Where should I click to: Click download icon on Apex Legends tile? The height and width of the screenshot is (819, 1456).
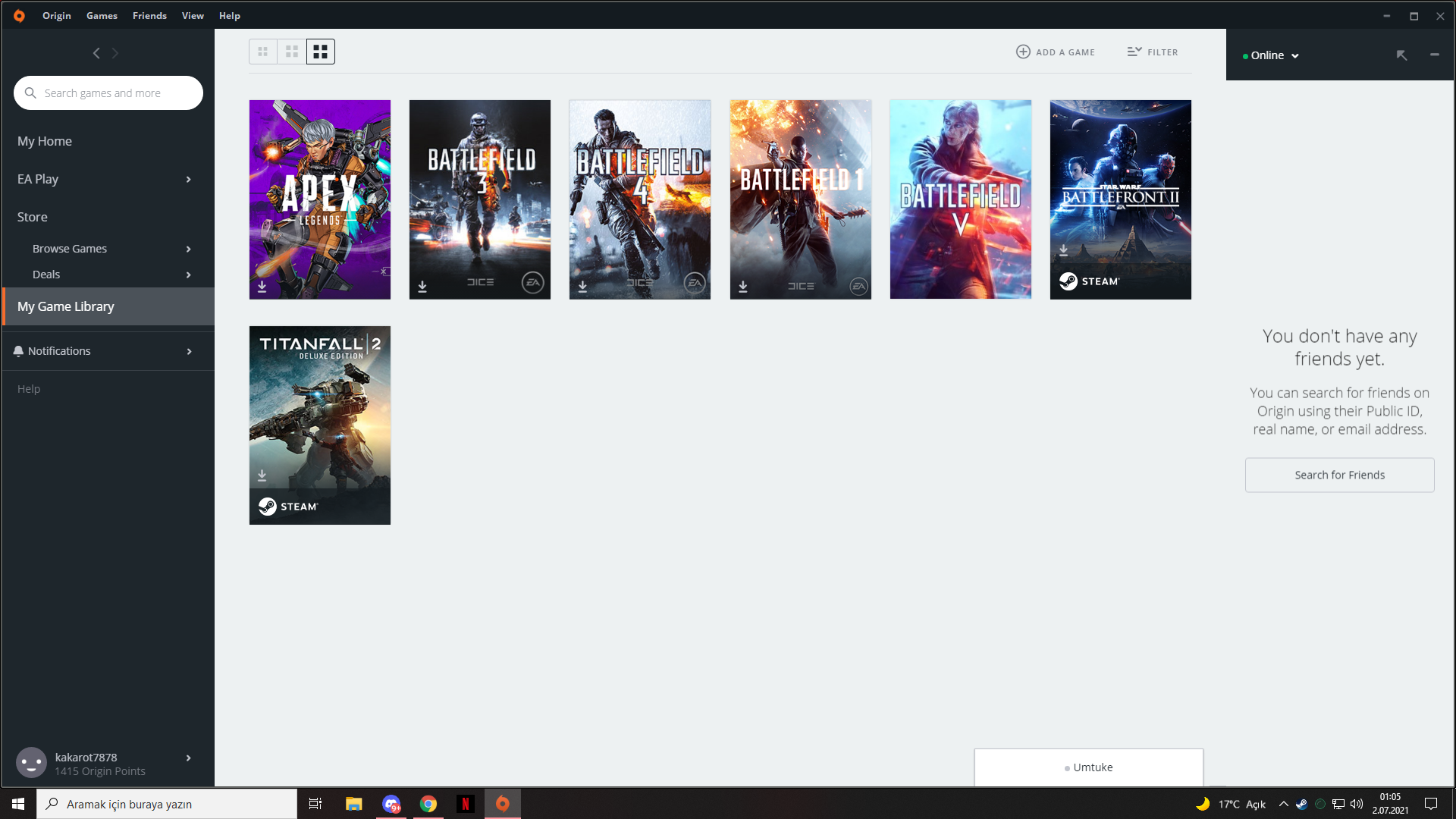(262, 287)
